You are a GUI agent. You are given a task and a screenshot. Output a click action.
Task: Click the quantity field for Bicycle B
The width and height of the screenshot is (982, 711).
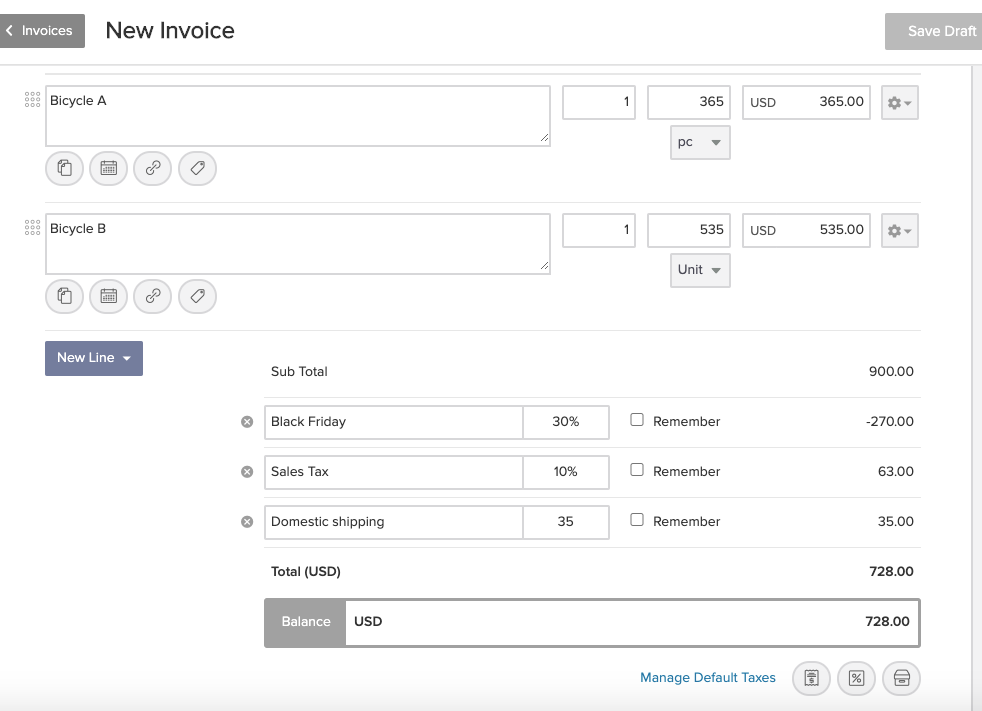coord(599,230)
